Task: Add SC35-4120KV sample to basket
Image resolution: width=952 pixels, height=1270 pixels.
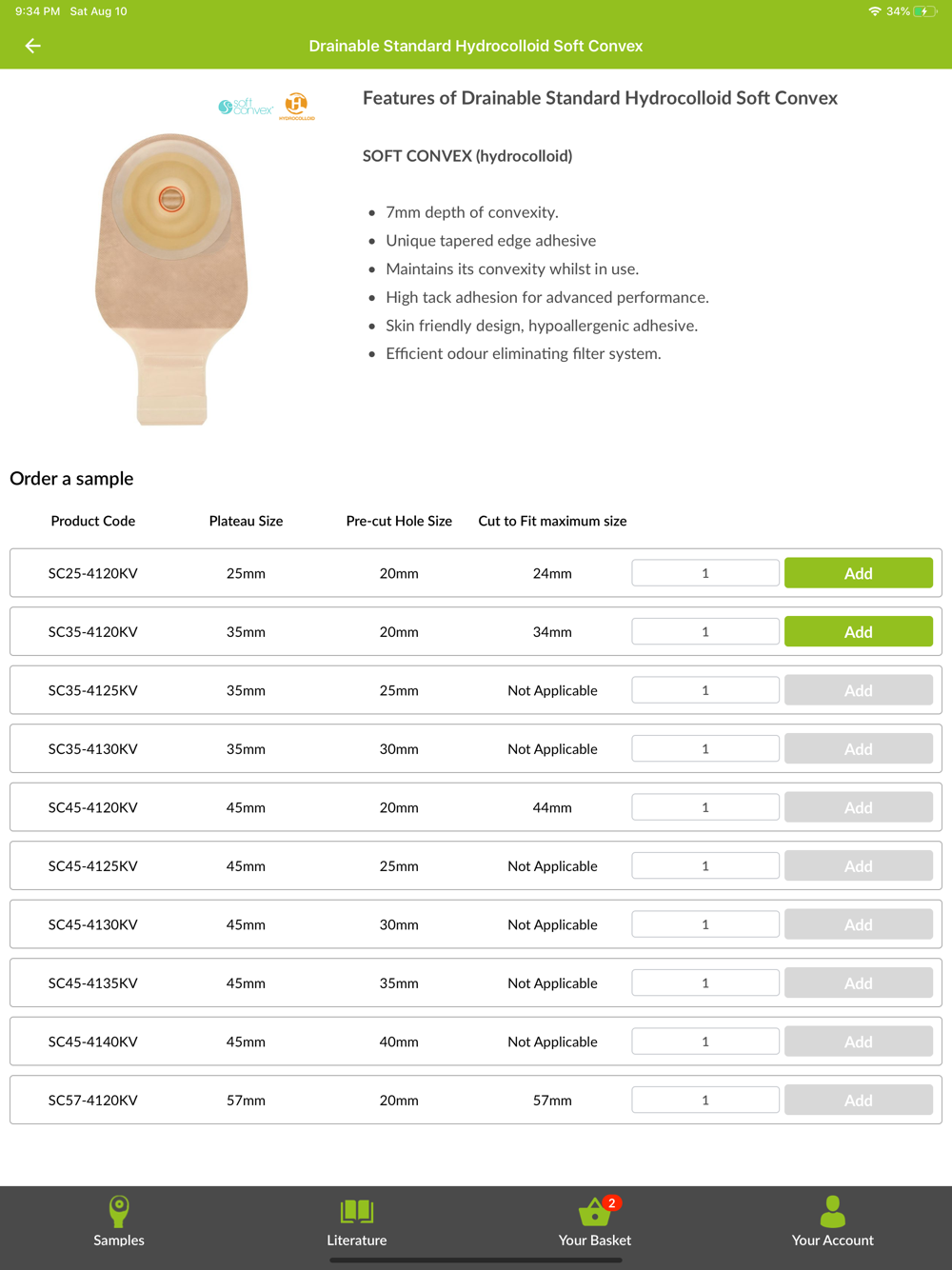Action: pos(858,632)
